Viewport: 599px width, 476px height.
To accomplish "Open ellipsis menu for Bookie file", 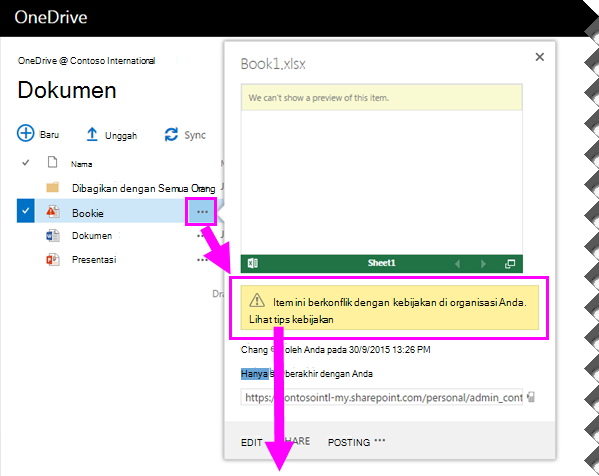I will pyautogui.click(x=202, y=212).
